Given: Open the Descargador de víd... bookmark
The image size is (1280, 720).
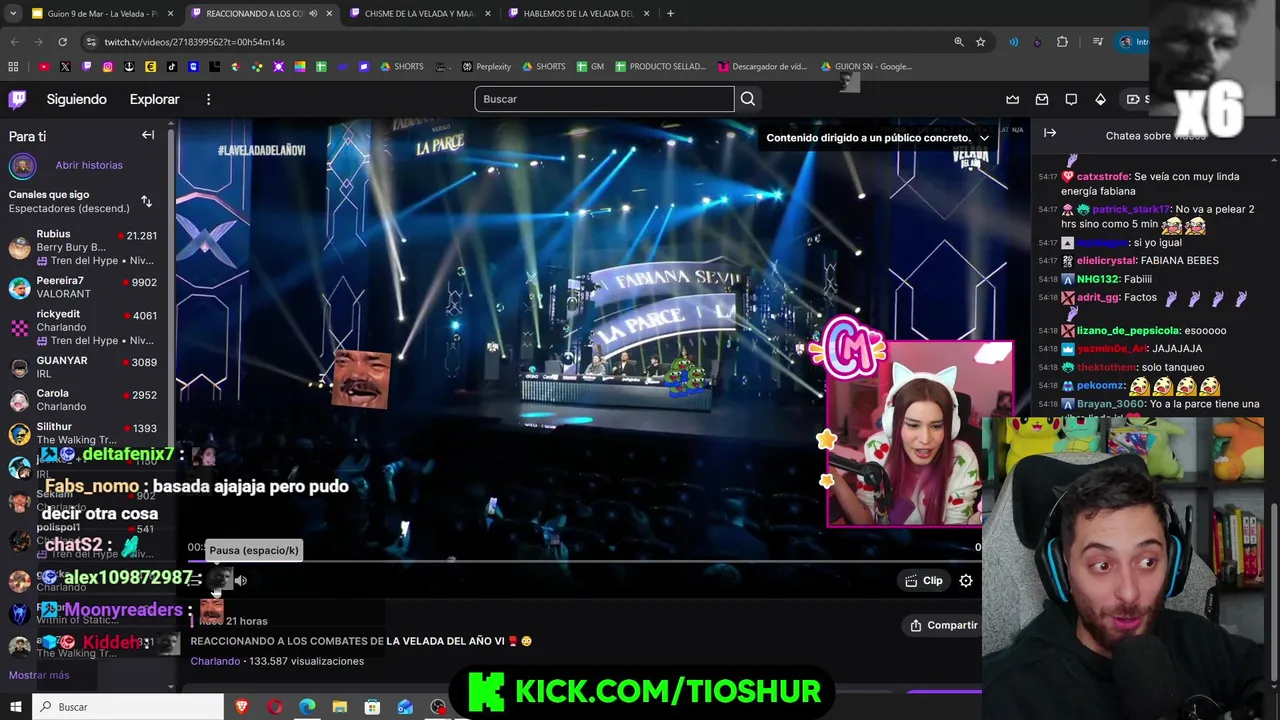Looking at the screenshot, I should [x=762, y=67].
